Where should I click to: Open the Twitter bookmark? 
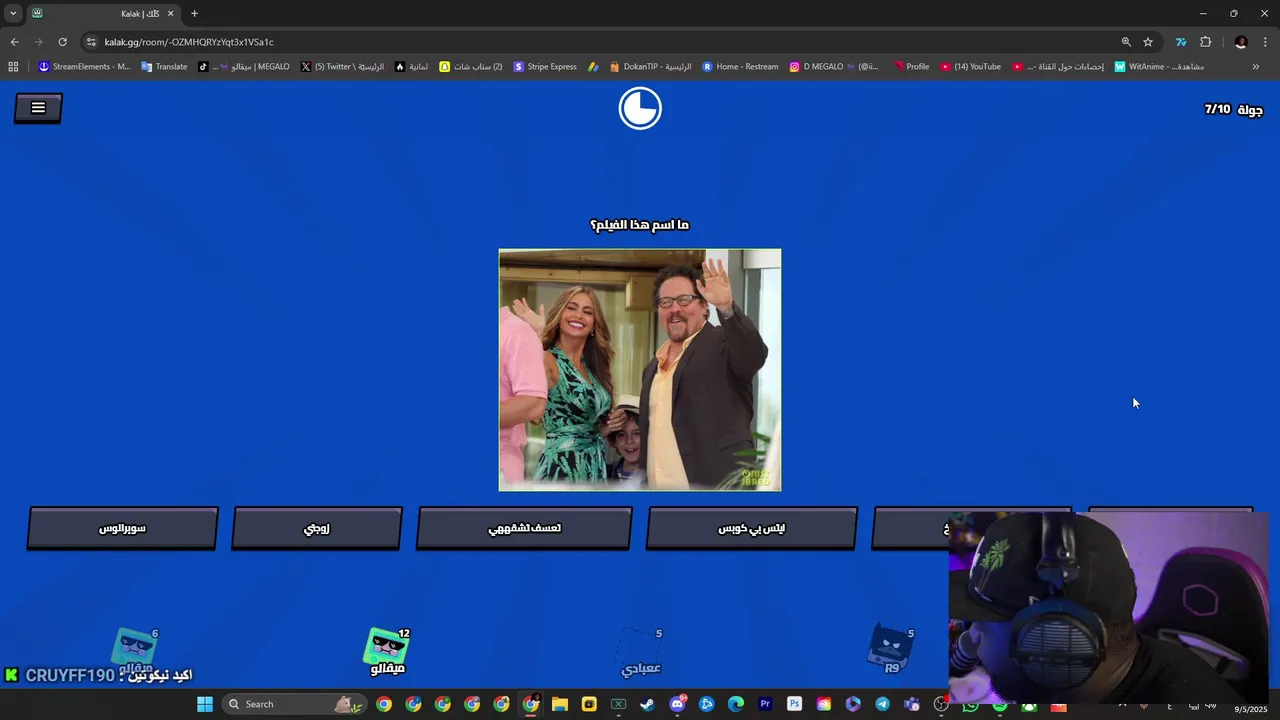click(x=342, y=67)
